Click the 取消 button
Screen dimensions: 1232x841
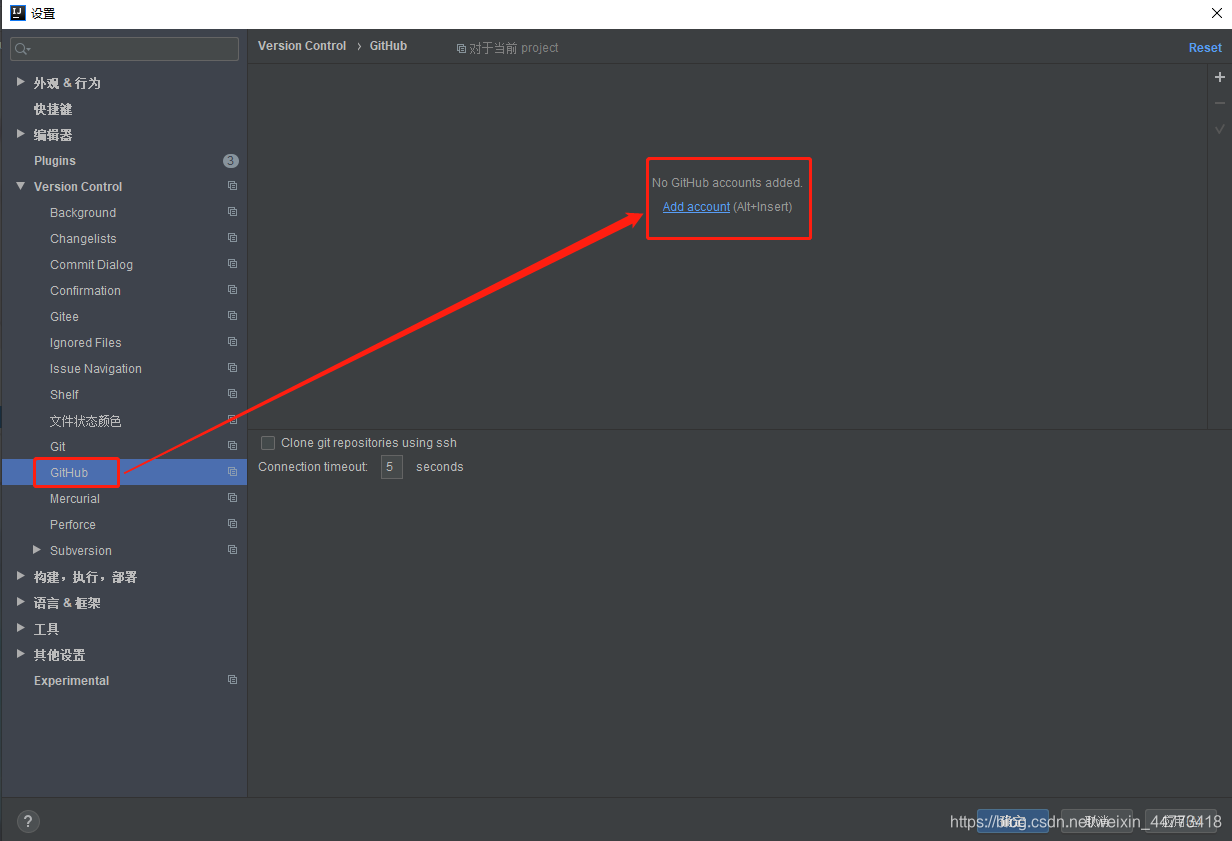tap(1097, 822)
